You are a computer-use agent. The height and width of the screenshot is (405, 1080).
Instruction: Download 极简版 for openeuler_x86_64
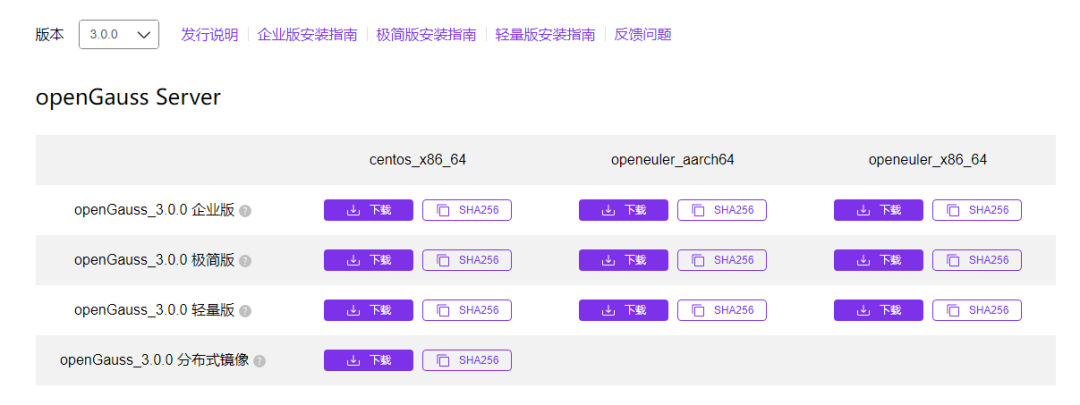878,260
